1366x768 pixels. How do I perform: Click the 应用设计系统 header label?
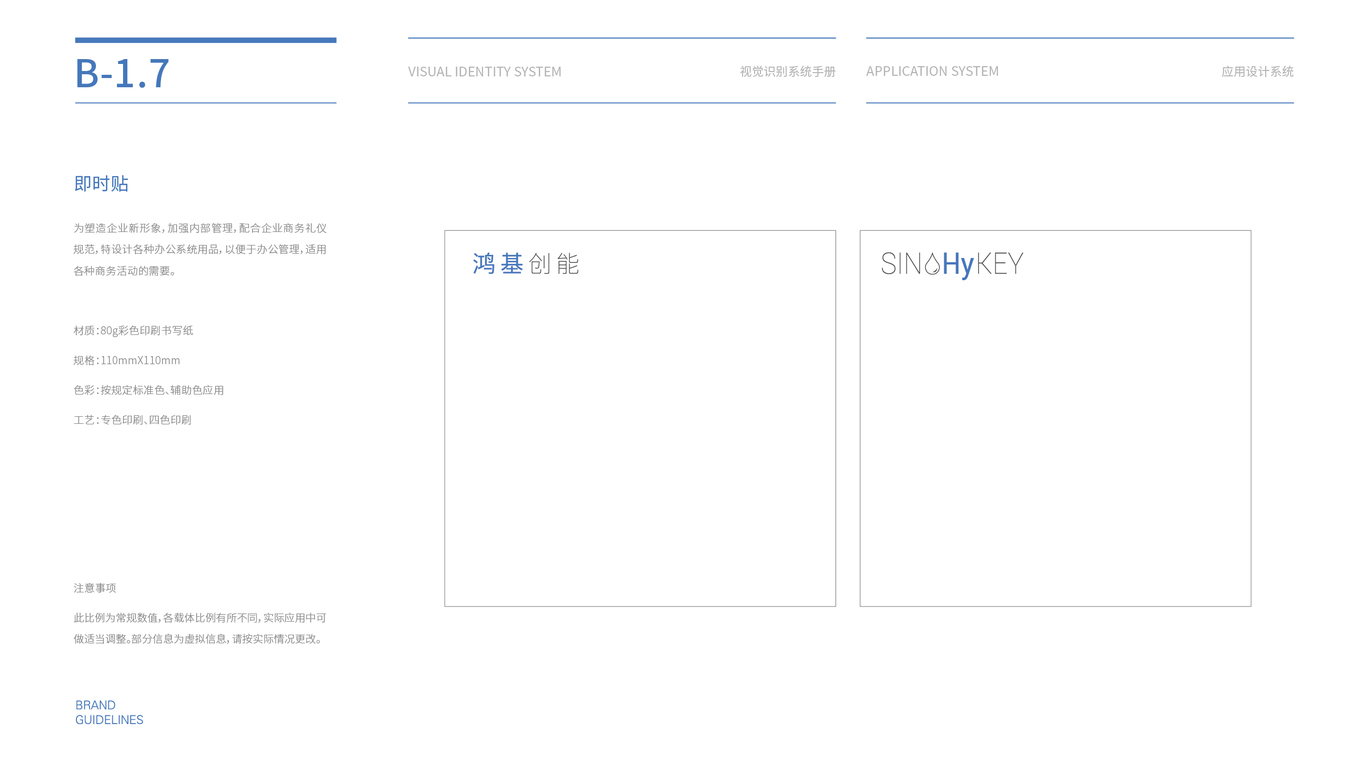pos(1257,71)
